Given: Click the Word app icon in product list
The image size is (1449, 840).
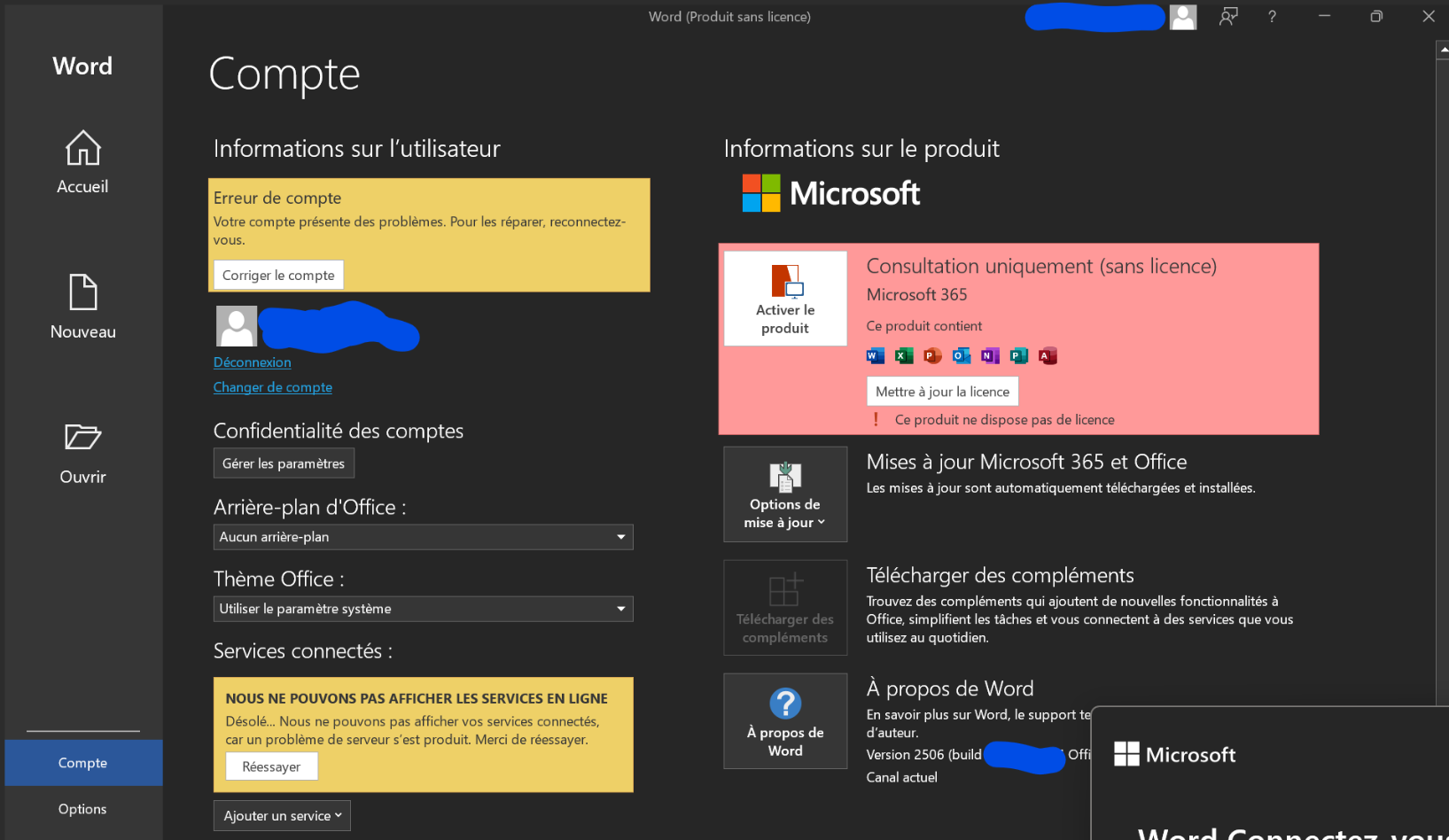Looking at the screenshot, I should [x=876, y=355].
